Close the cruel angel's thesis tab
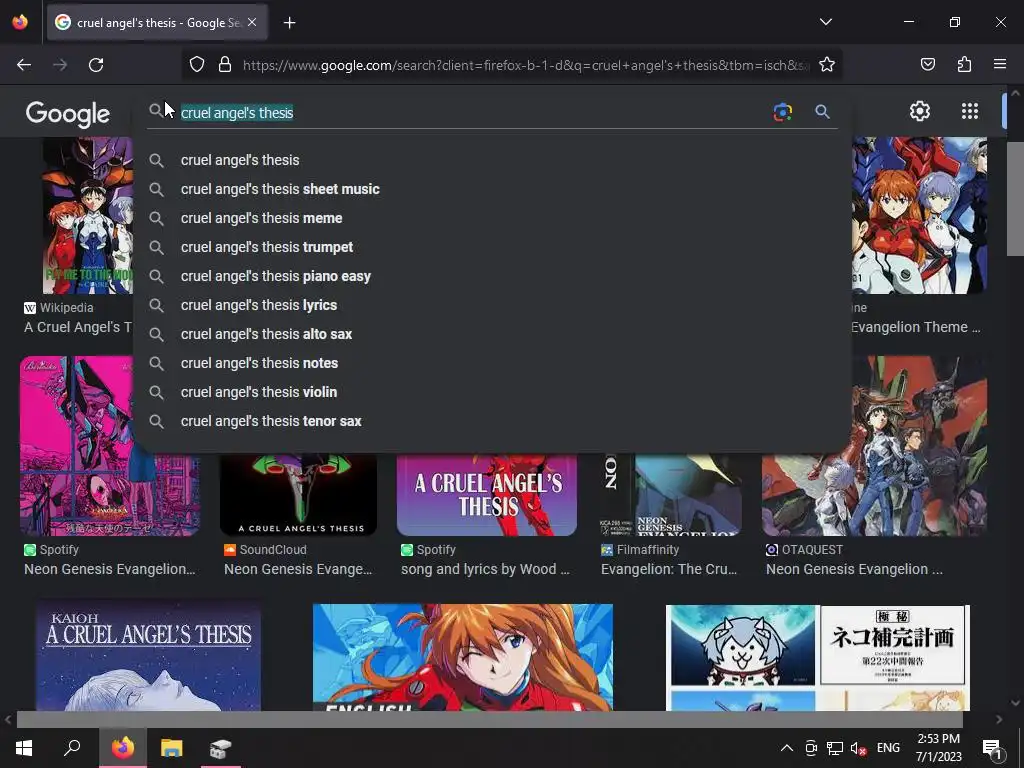The width and height of the screenshot is (1024, 768). pos(252,22)
